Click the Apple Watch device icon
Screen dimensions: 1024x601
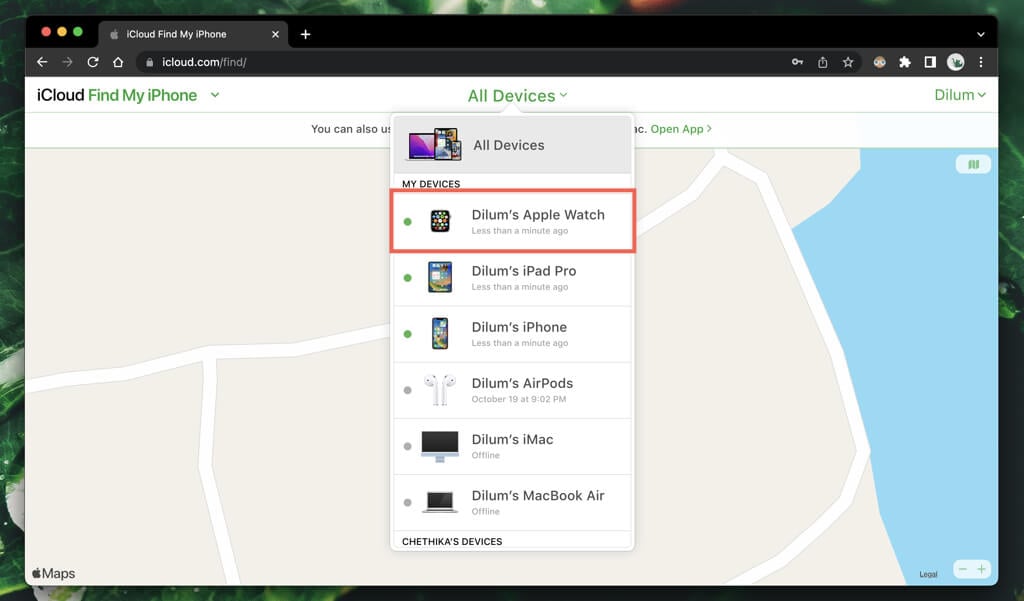pos(440,221)
